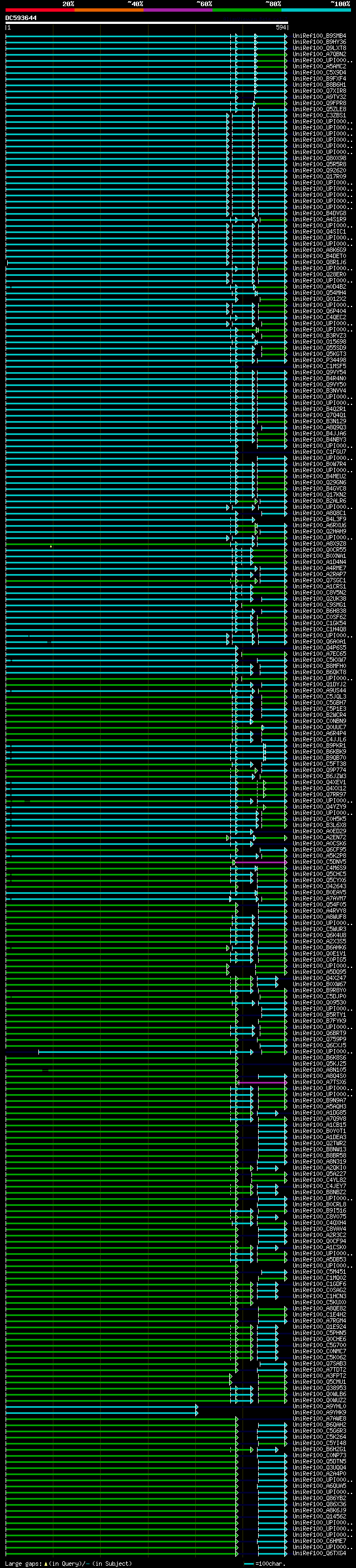Click hit label UniRef100_Q1DYJ2
This screenshot has height=1568, width=356.
319,685
